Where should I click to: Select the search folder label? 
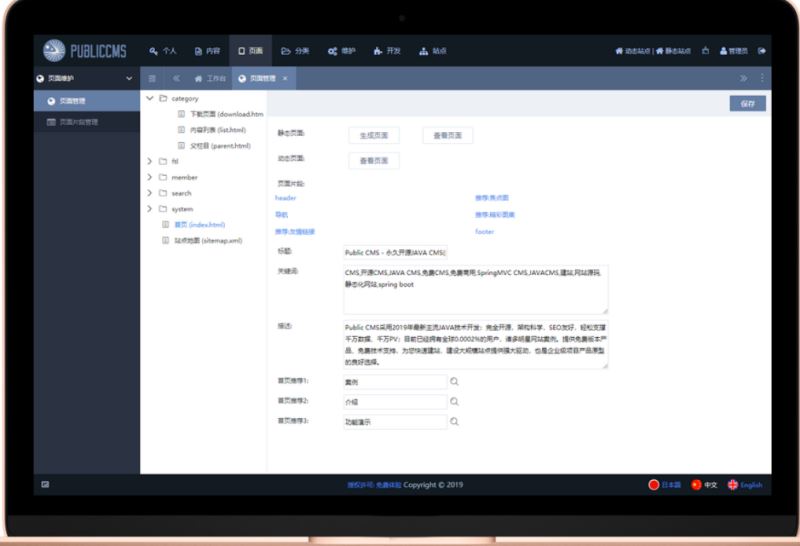pos(182,193)
